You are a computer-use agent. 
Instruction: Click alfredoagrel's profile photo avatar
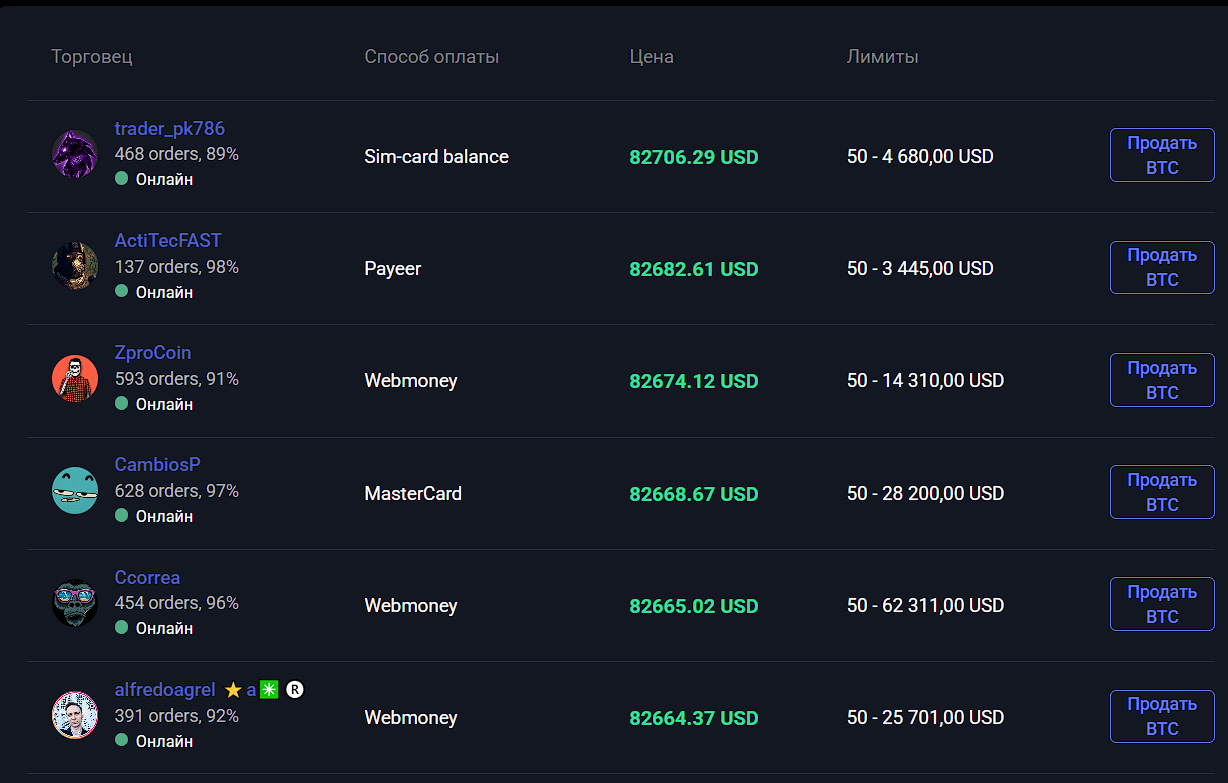click(x=75, y=716)
